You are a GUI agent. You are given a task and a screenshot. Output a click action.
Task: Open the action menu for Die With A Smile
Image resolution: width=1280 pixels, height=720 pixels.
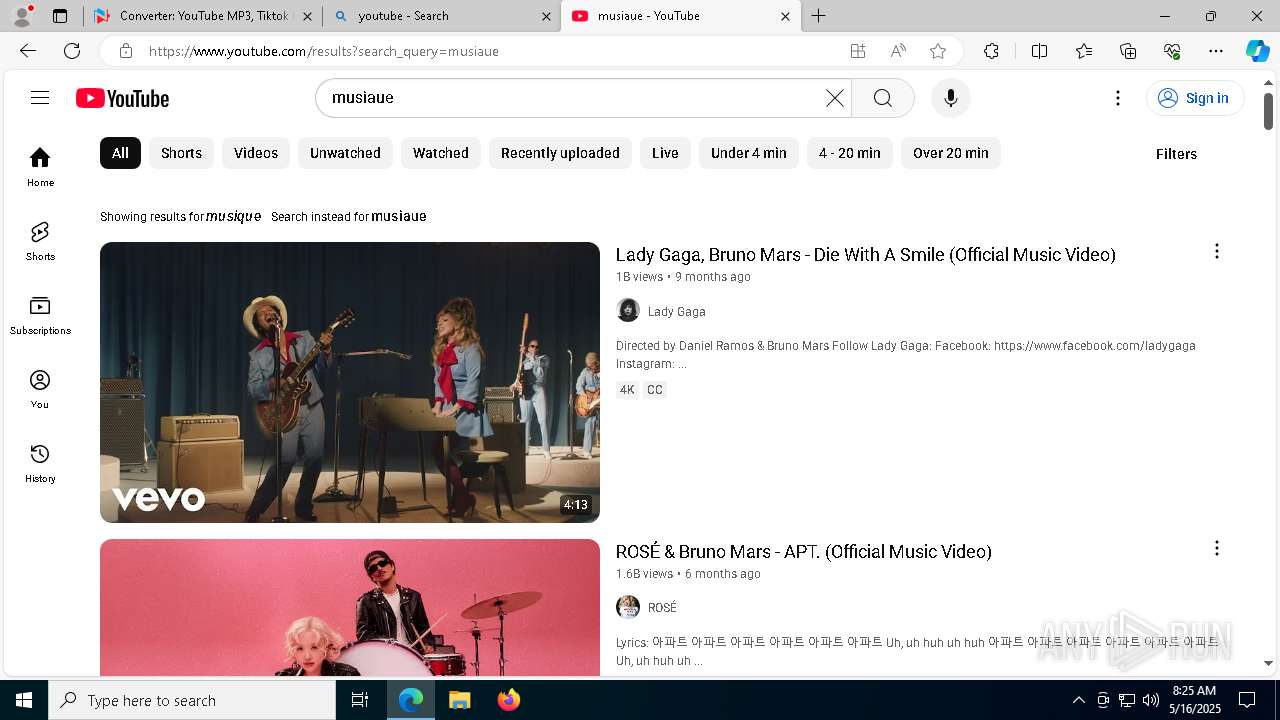1216,251
